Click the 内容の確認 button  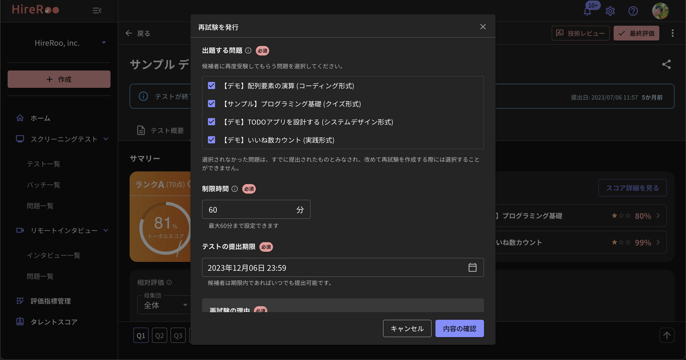pyautogui.click(x=459, y=329)
